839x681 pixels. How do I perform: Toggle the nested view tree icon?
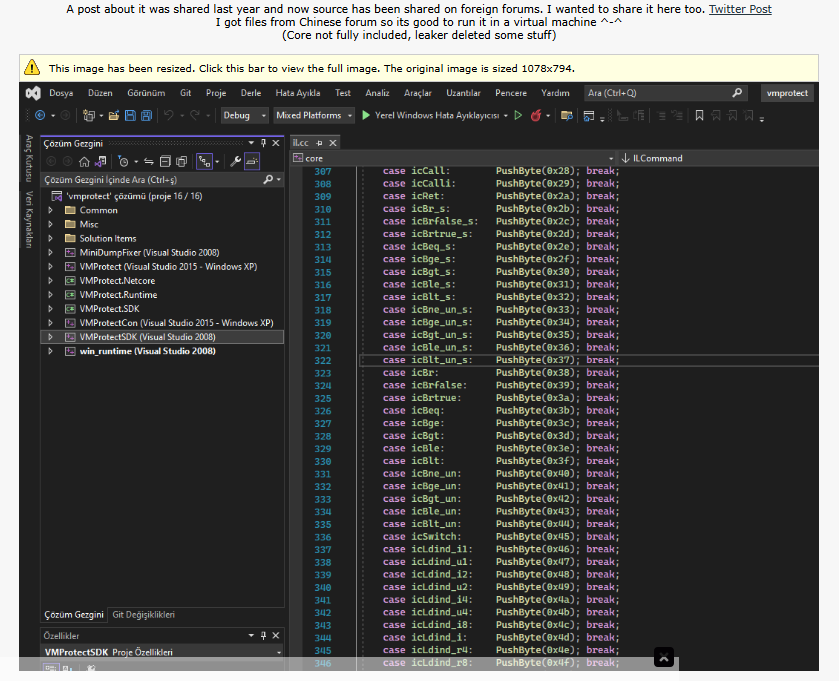click(204, 162)
